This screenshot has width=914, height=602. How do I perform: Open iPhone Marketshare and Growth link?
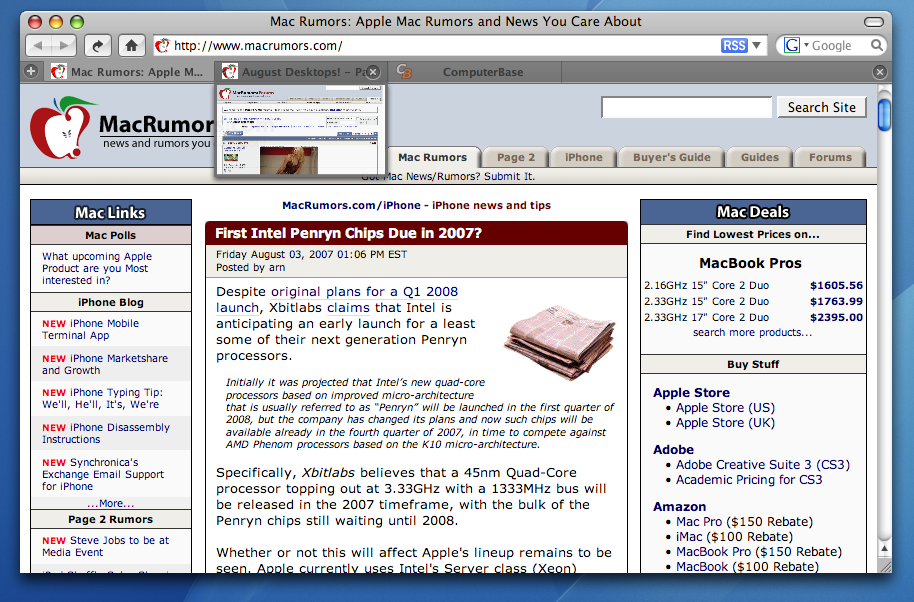click(105, 364)
